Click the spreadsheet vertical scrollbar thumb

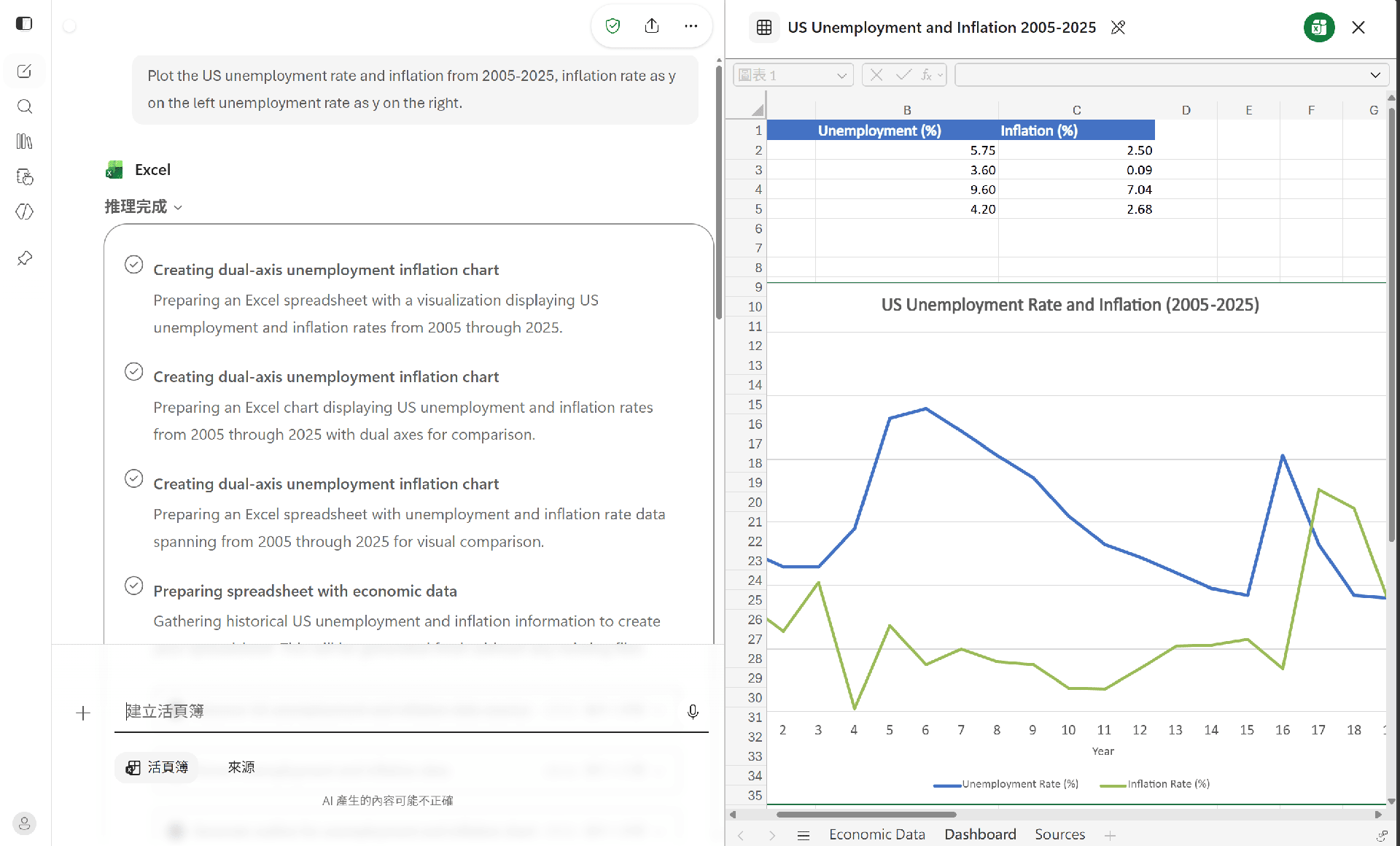1391,325
